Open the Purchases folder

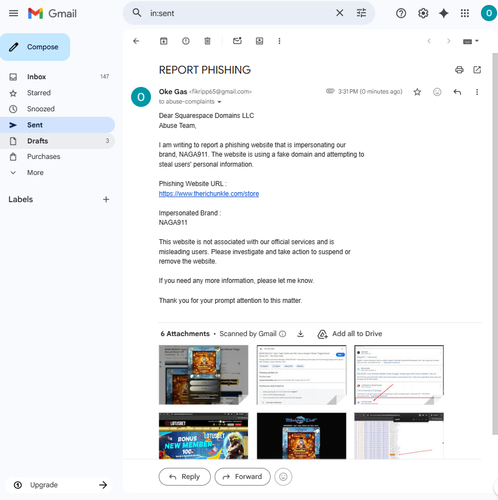pyautogui.click(x=57, y=157)
